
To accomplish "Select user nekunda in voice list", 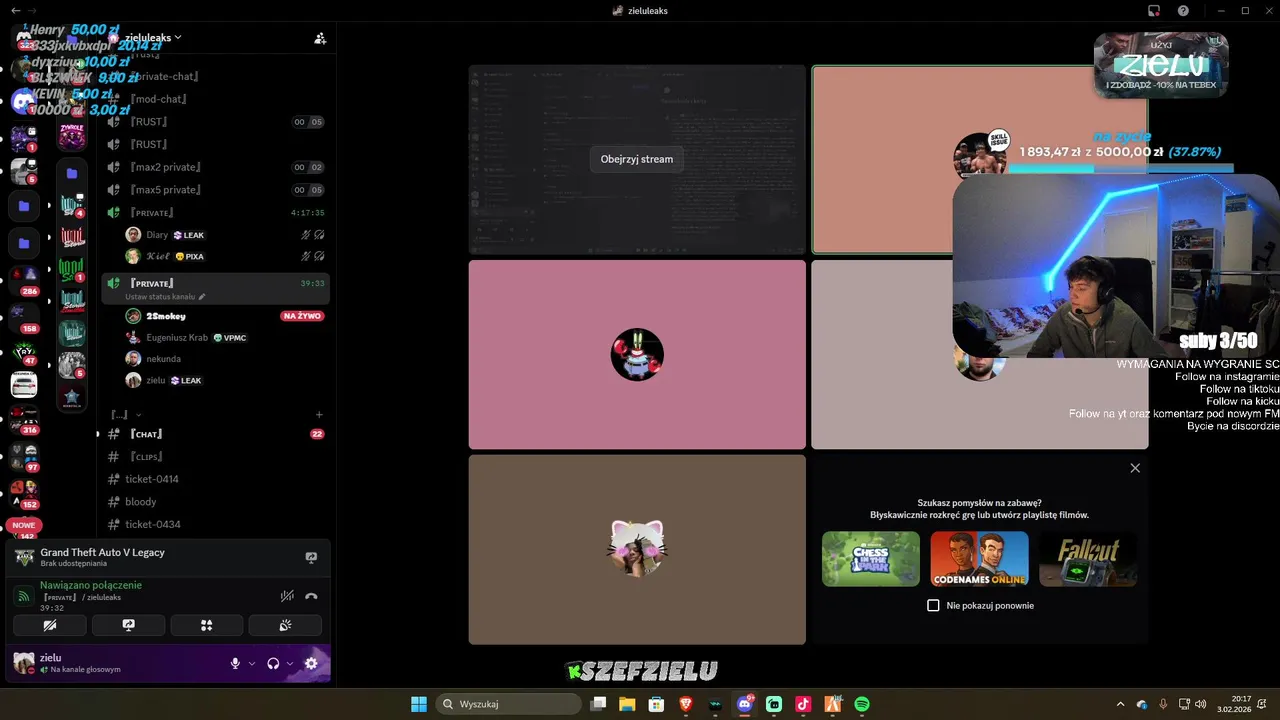I will click(x=225, y=359).
